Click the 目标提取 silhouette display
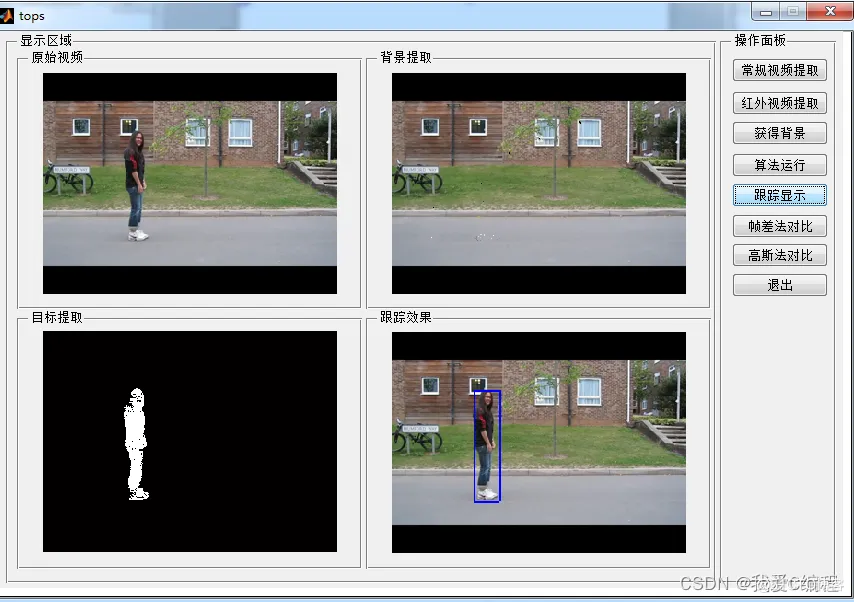Image resolution: width=854 pixels, height=602 pixels. [190, 442]
